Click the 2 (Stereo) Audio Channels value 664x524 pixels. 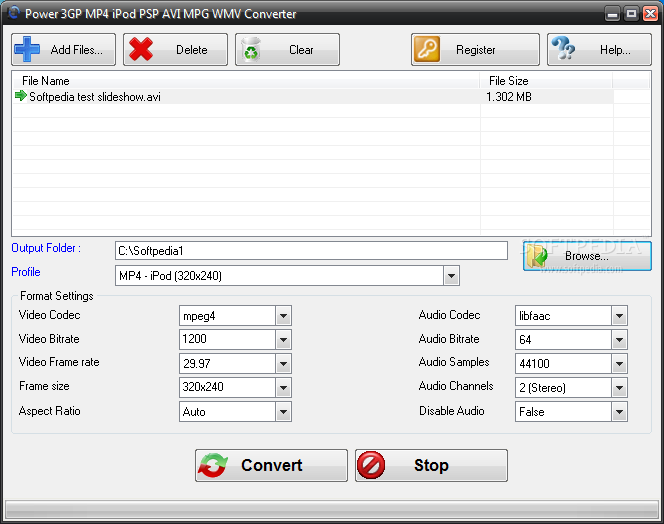[x=542, y=388]
